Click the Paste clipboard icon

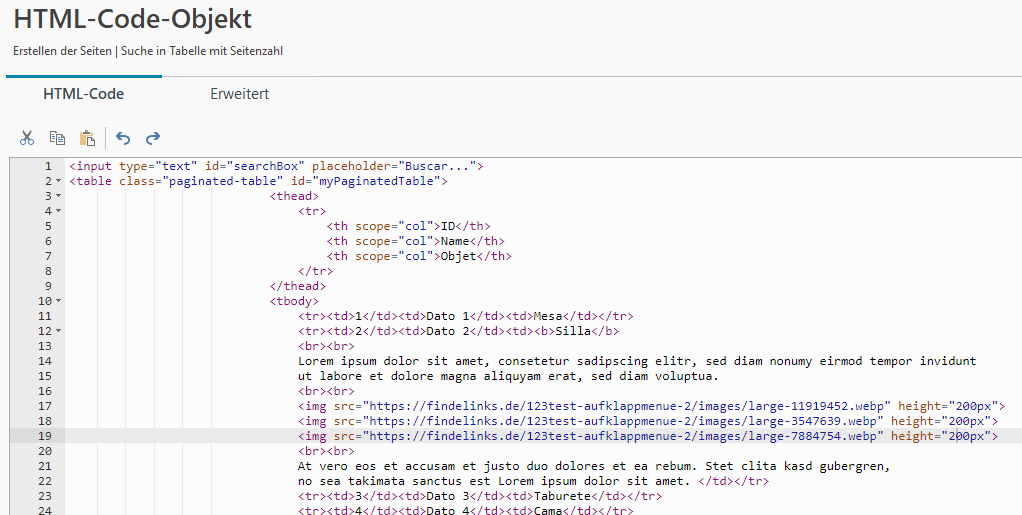87,138
